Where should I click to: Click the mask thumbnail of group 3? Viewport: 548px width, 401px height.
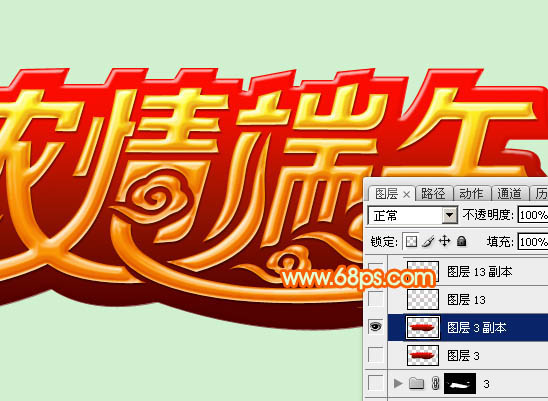pyautogui.click(x=460, y=384)
